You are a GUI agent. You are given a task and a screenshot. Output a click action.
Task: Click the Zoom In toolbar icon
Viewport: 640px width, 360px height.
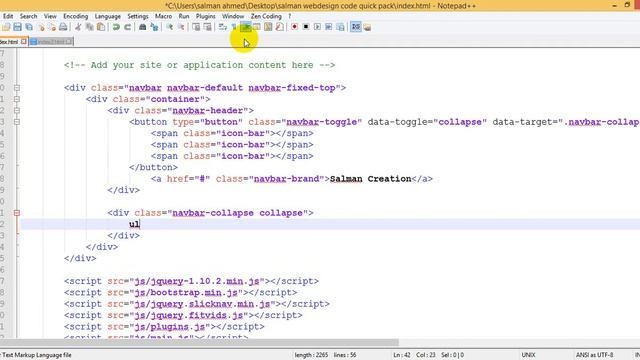(169, 27)
